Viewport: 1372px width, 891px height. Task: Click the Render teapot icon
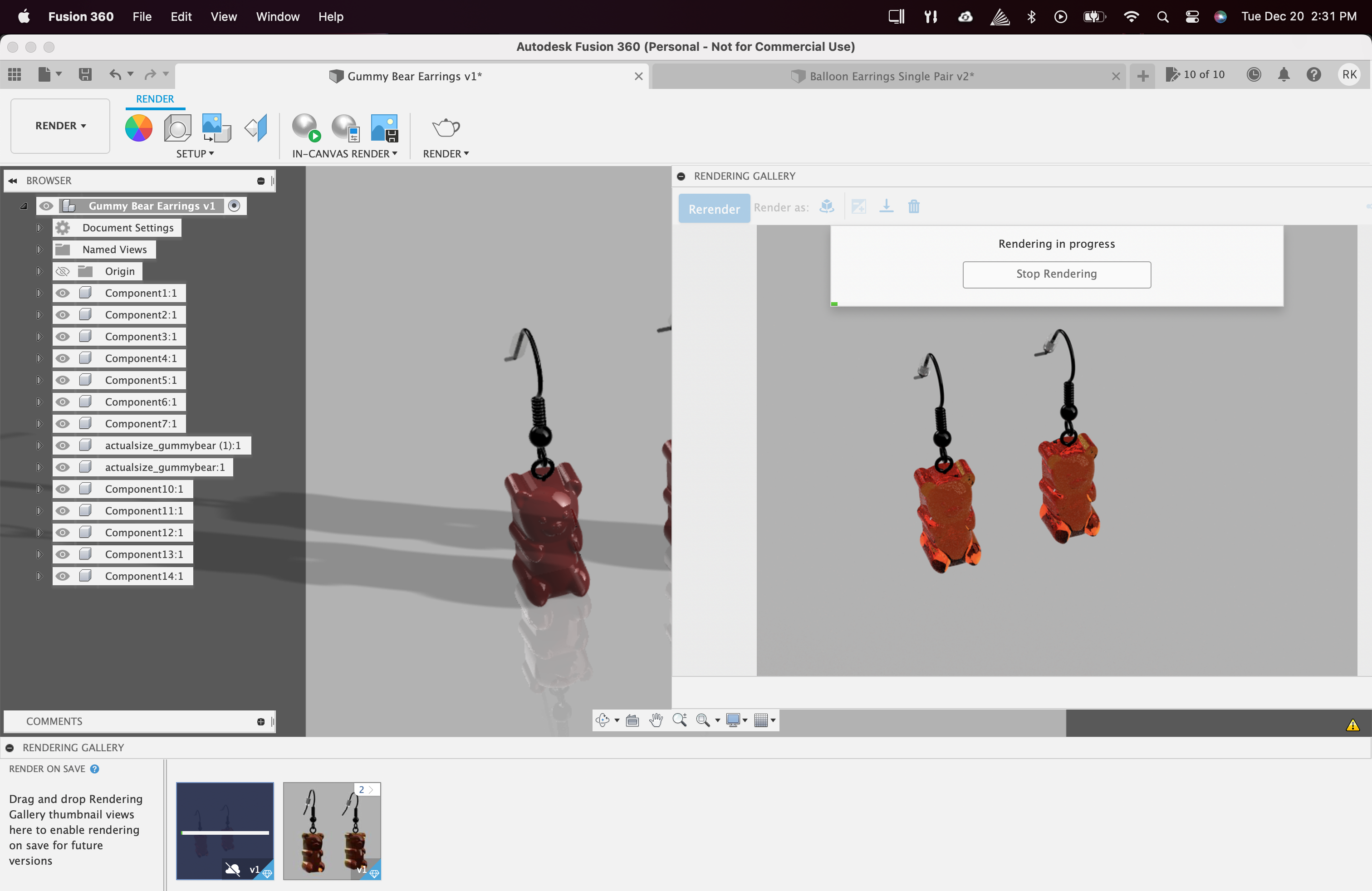coord(446,127)
